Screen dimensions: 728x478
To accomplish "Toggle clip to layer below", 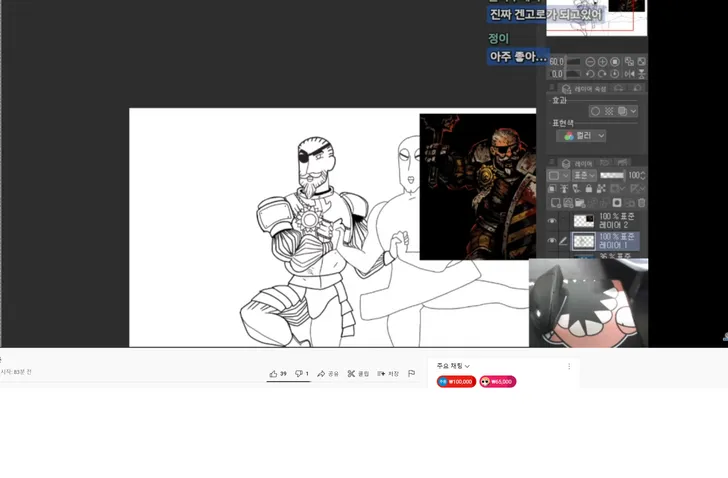I will pos(552,188).
